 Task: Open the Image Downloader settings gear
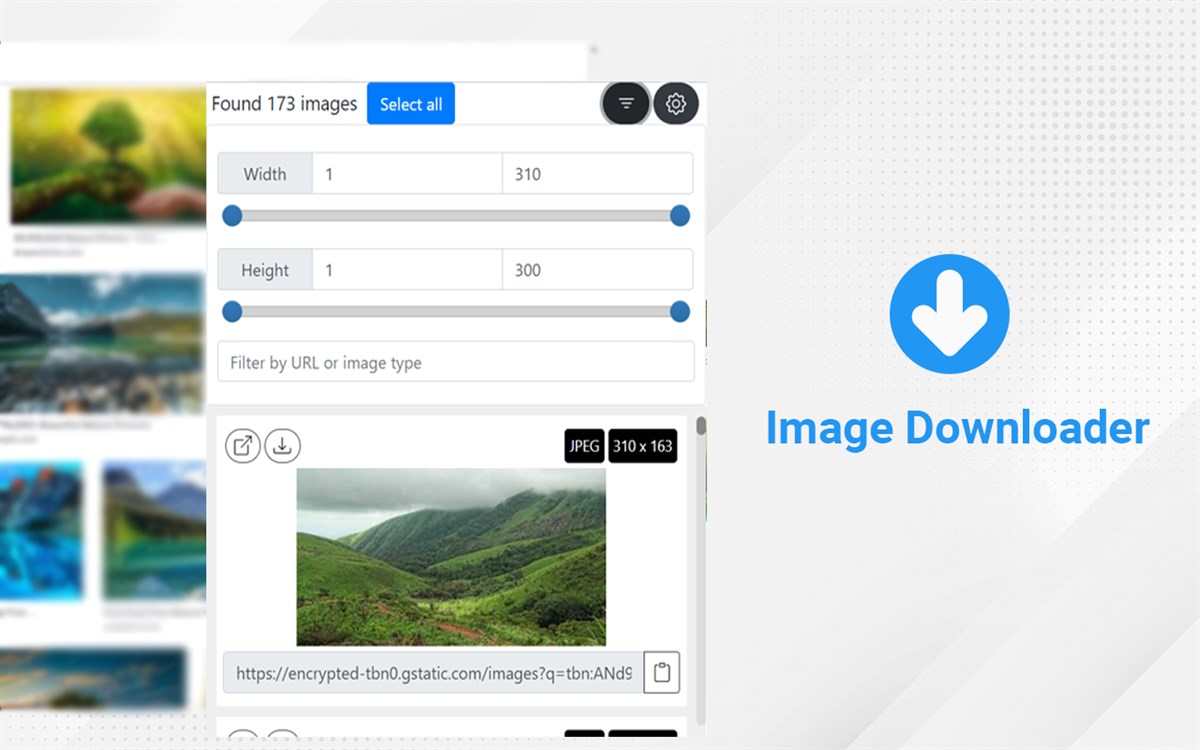coord(676,103)
